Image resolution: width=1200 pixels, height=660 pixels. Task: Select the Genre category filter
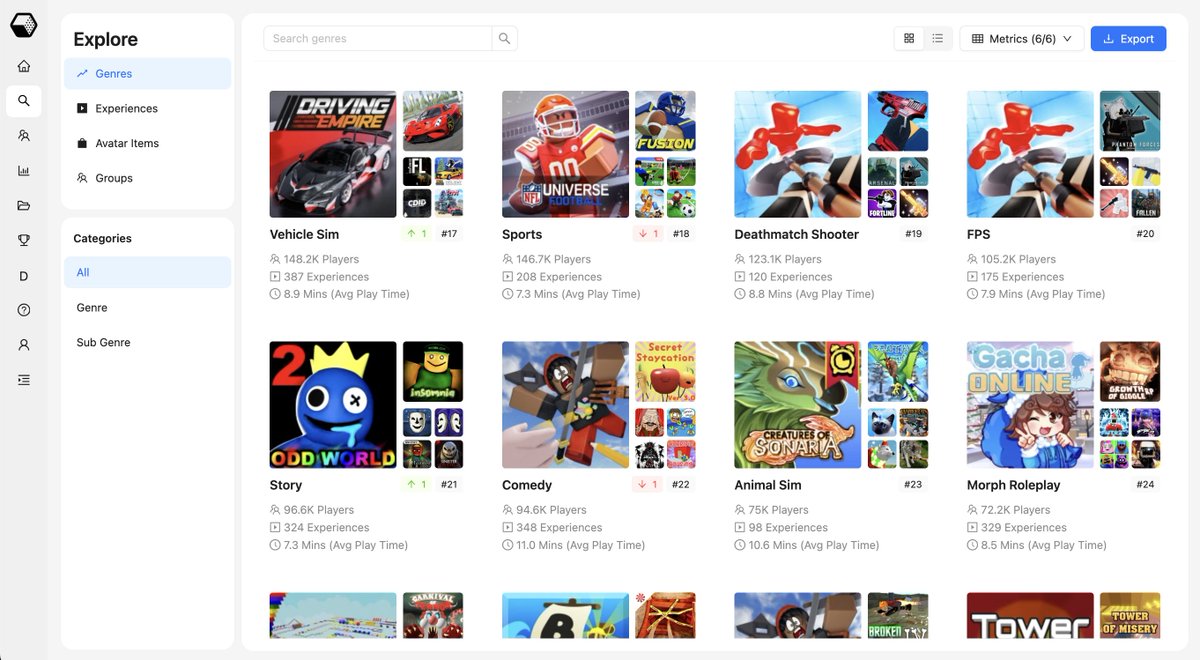pos(91,308)
